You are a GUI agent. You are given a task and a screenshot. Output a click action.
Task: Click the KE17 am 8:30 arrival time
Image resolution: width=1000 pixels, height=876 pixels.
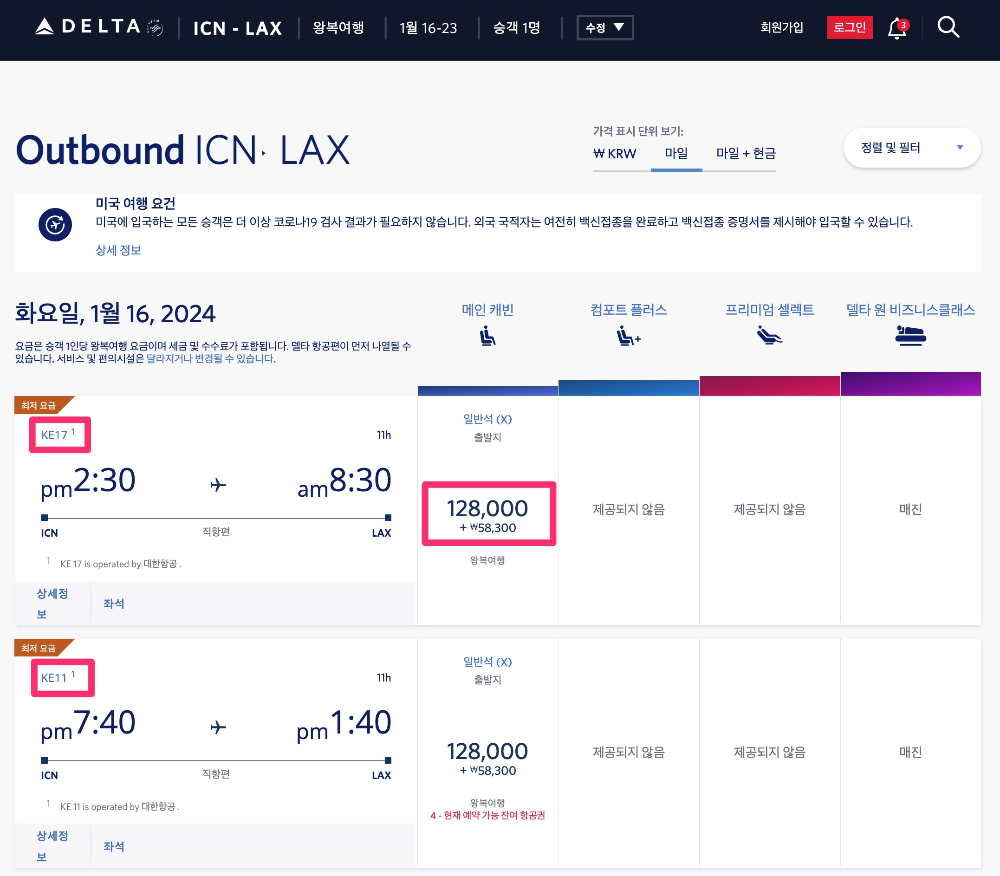(344, 482)
